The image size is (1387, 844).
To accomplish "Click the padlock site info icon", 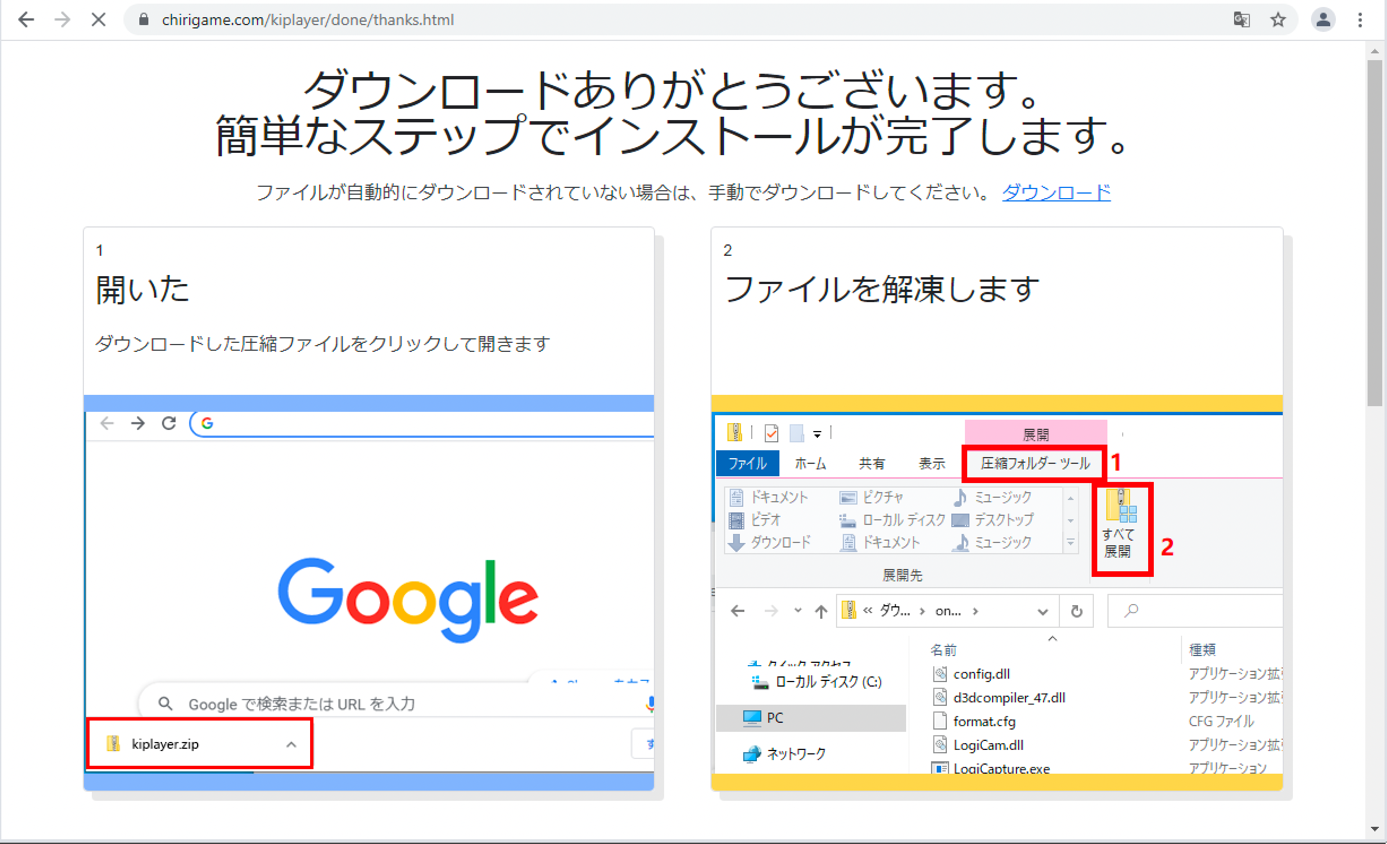I will click(142, 20).
